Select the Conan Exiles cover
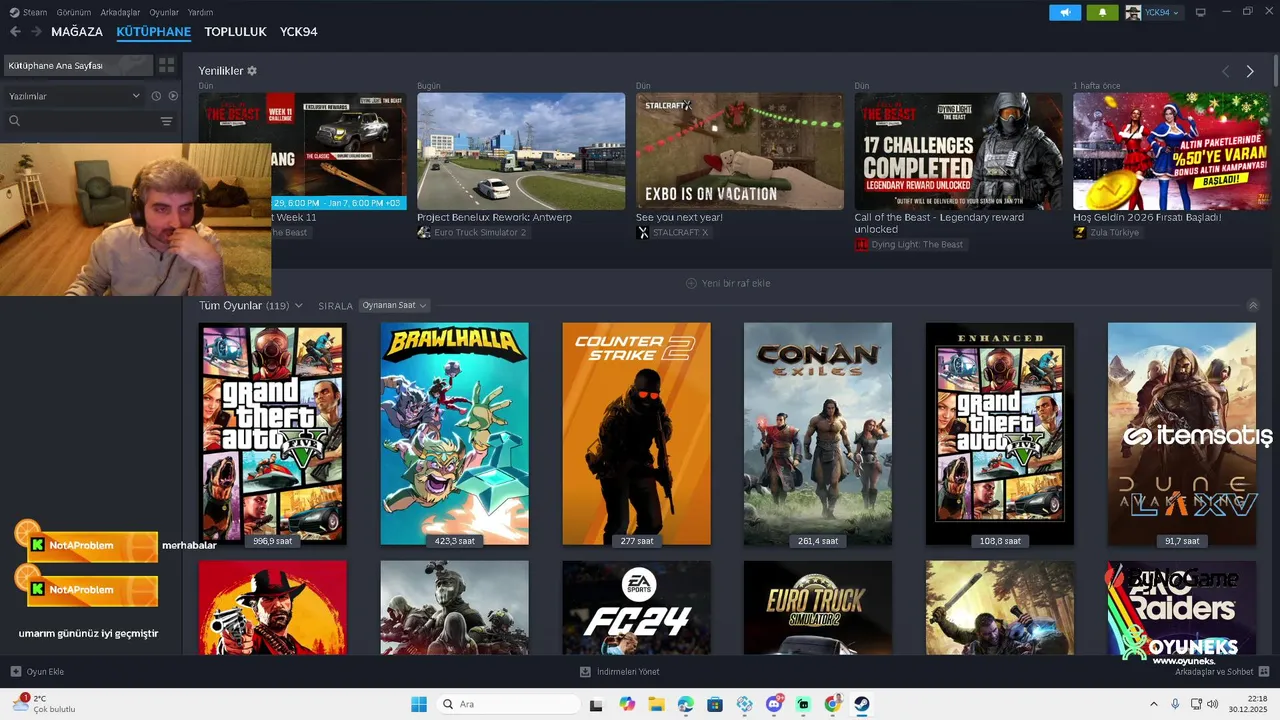Viewport: 1280px width, 720px height. (818, 434)
